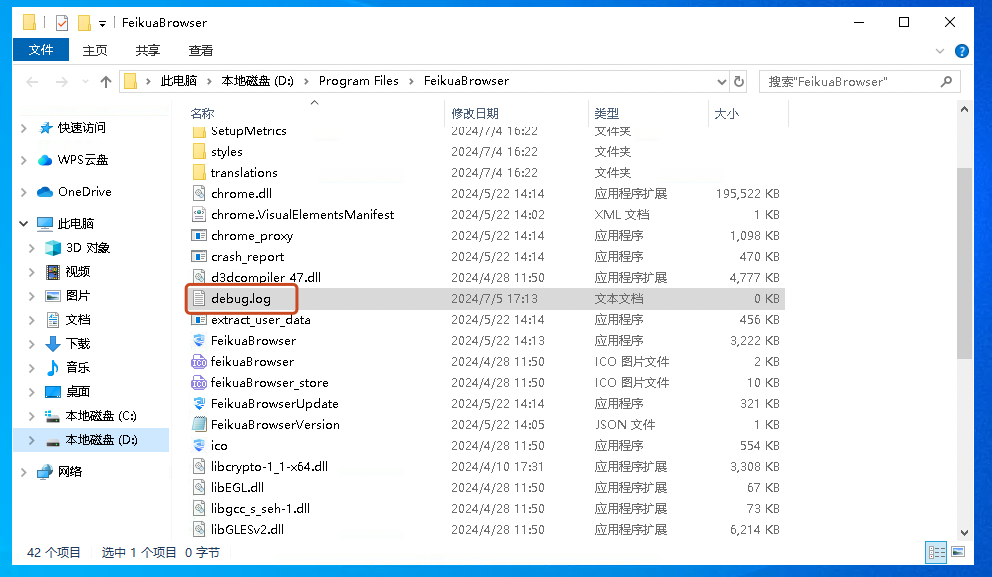Screen dimensions: 992x577
Task: Click the Up directory arrow
Action: (106, 81)
